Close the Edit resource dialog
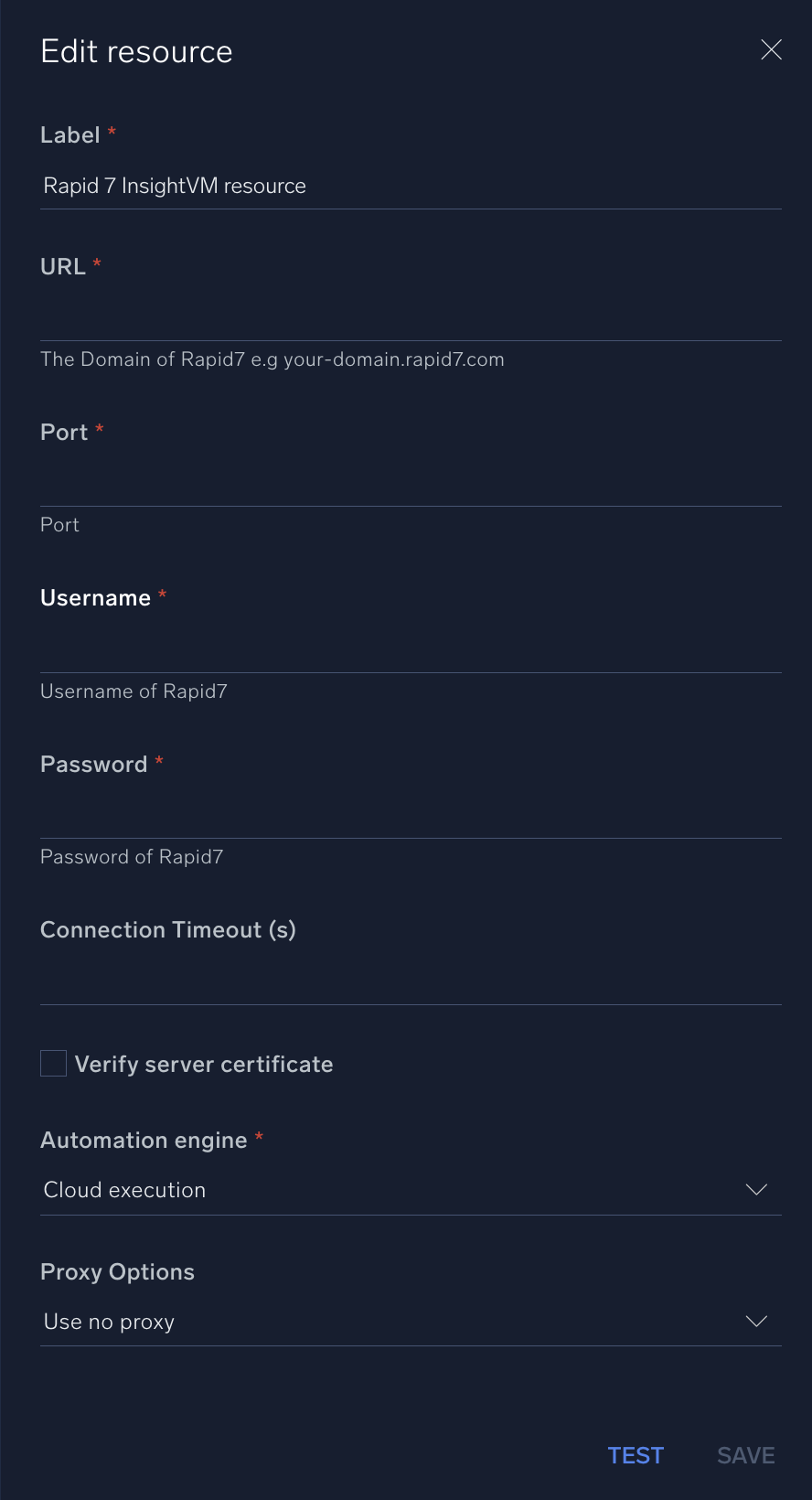The width and height of the screenshot is (812, 1500). tap(771, 50)
